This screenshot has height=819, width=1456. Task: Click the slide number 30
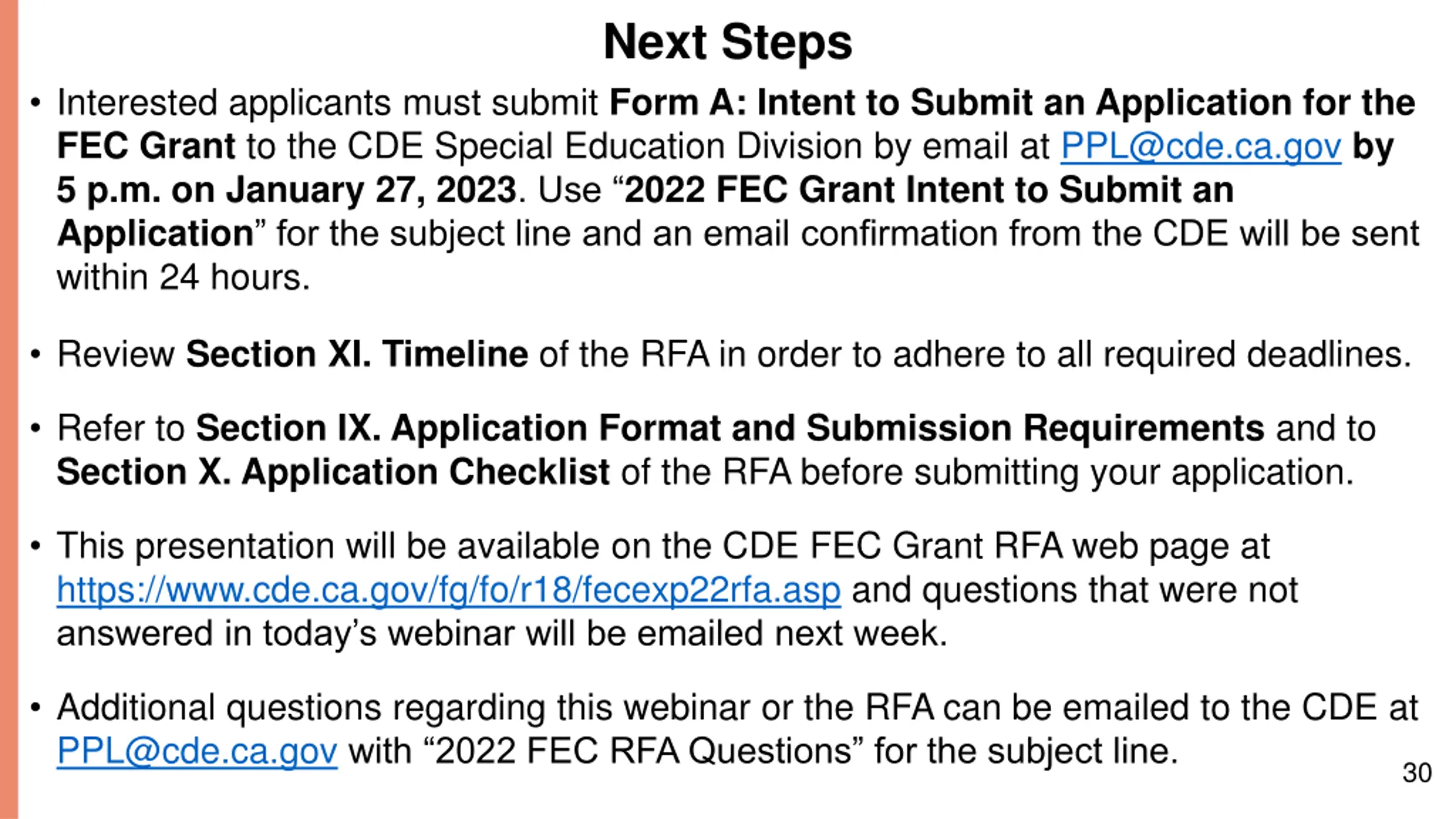(x=1417, y=773)
